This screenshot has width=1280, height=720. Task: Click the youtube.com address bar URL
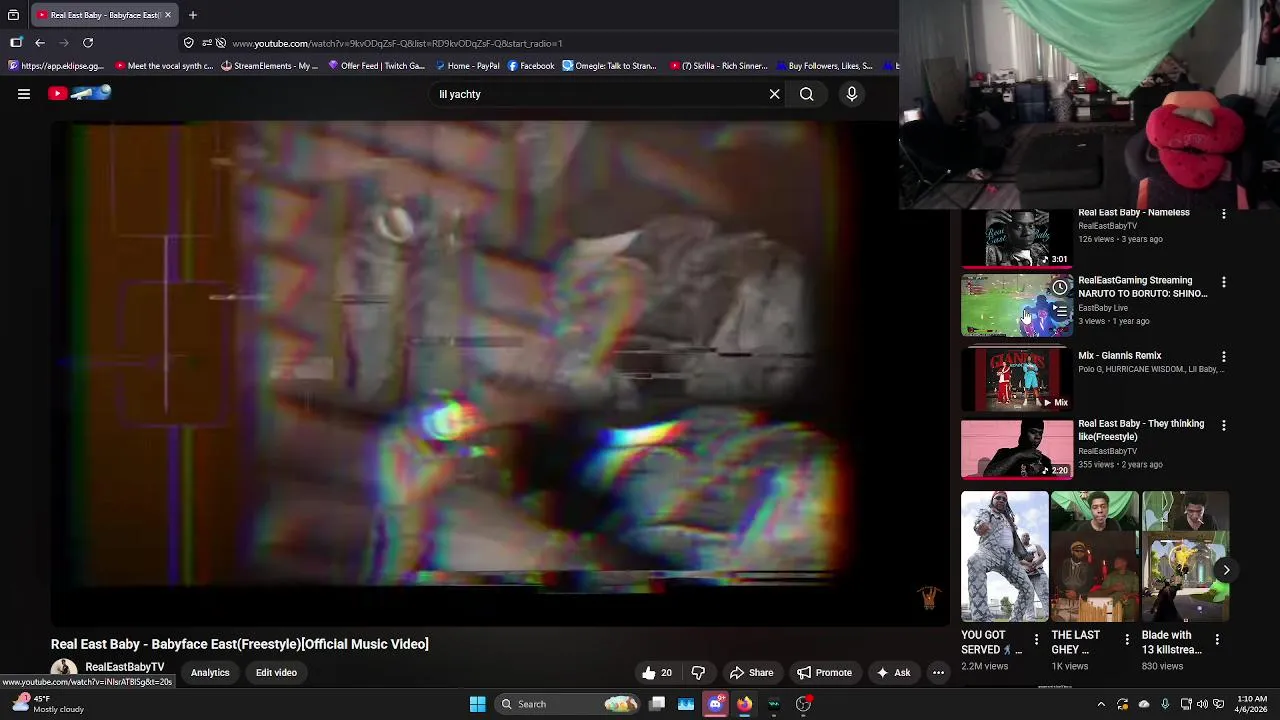click(x=397, y=43)
